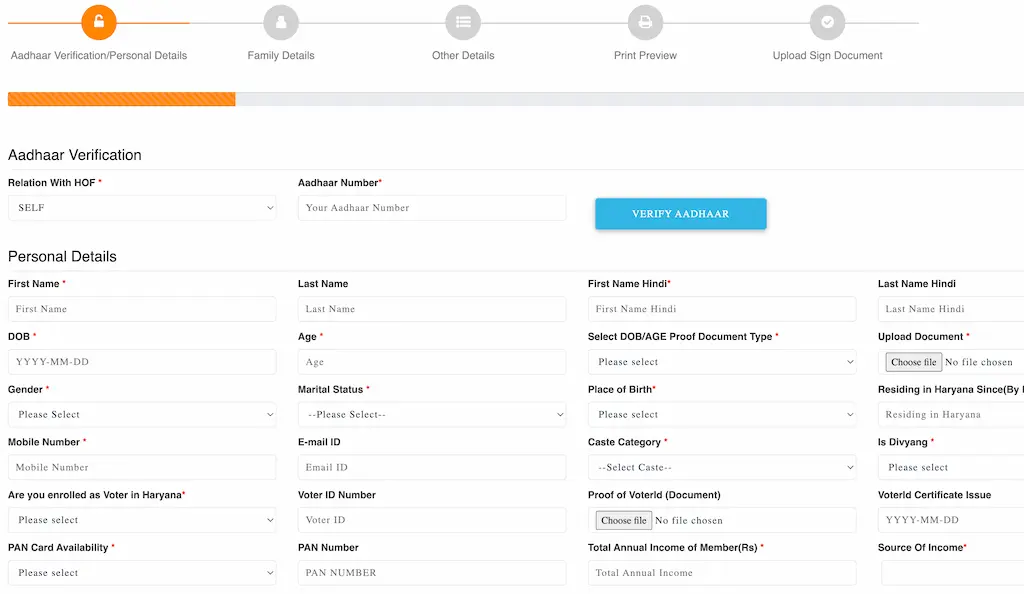Click the checkmark icon above Upload Sign Document
Viewport: 1024px width, 594px height.
(x=827, y=21)
